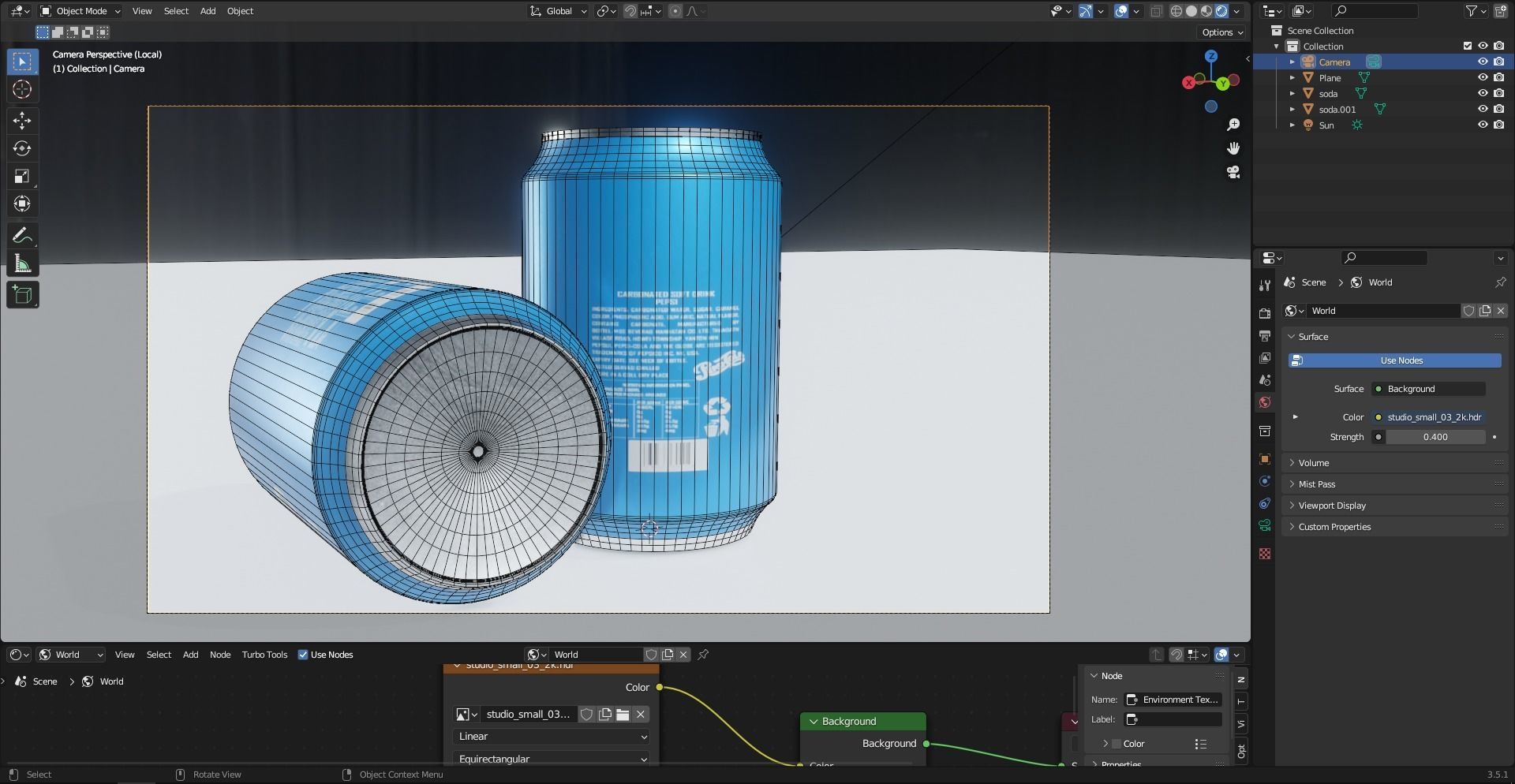1515x784 pixels.
Task: Disable the Plane in renders
Action: (1498, 77)
